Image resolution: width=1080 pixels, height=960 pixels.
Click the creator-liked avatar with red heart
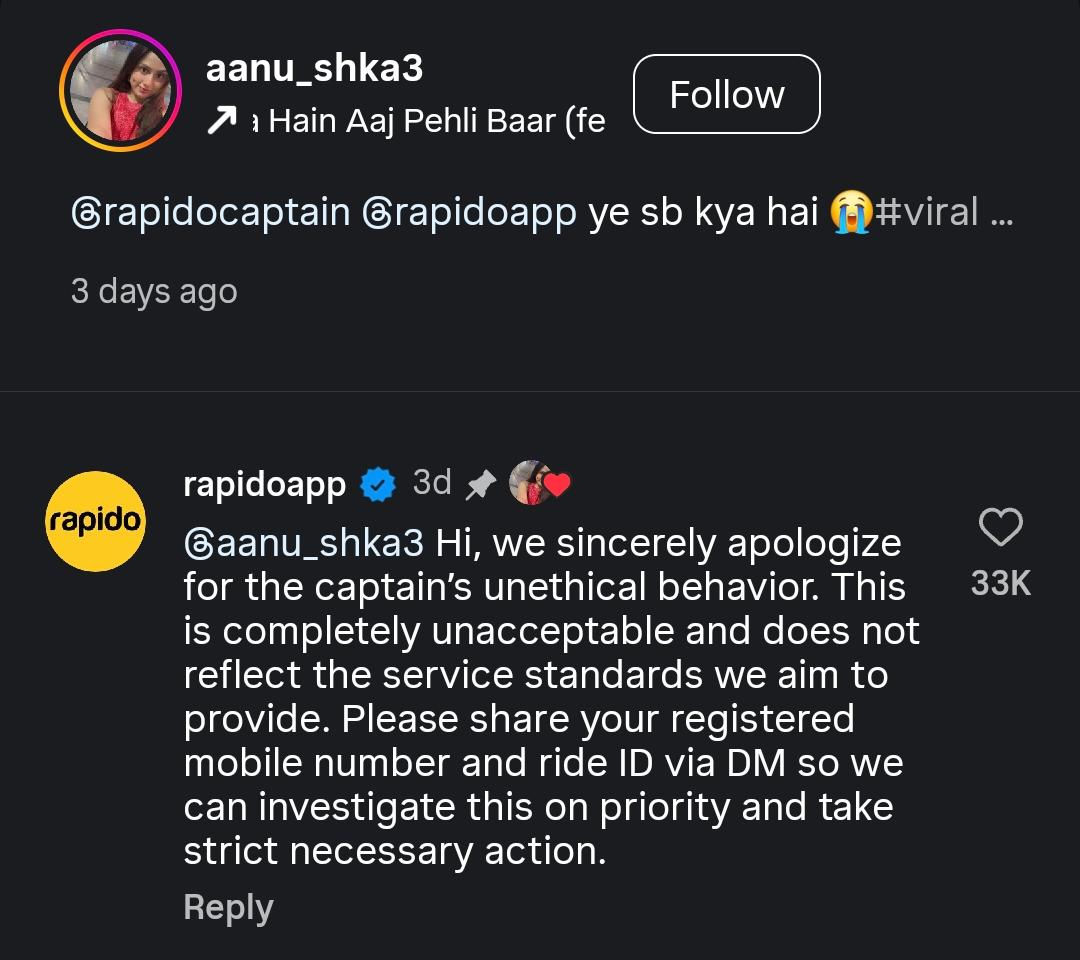pos(540,484)
